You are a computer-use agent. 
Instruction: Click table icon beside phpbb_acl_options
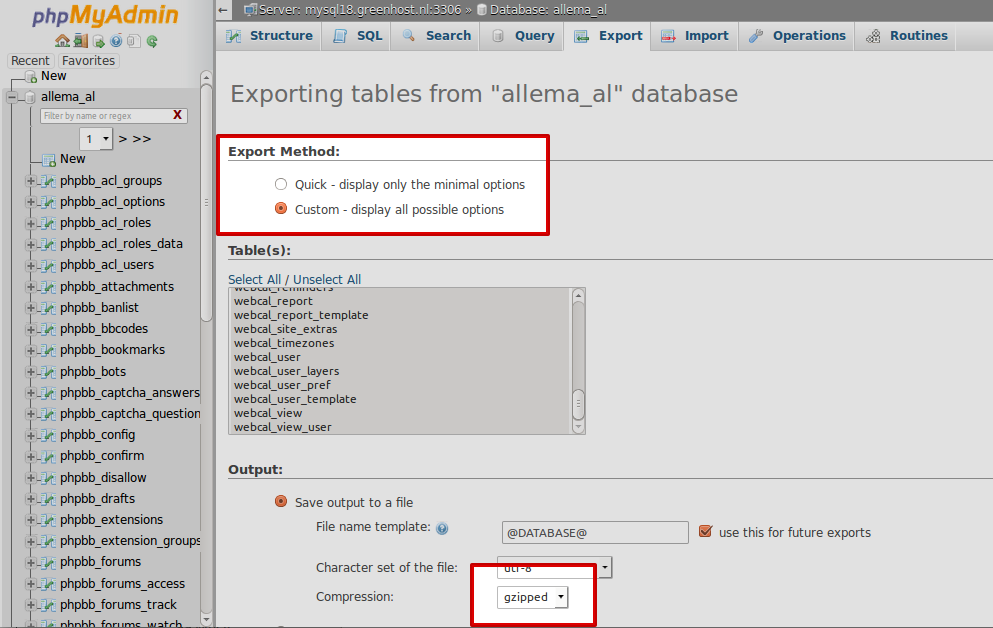tap(47, 202)
